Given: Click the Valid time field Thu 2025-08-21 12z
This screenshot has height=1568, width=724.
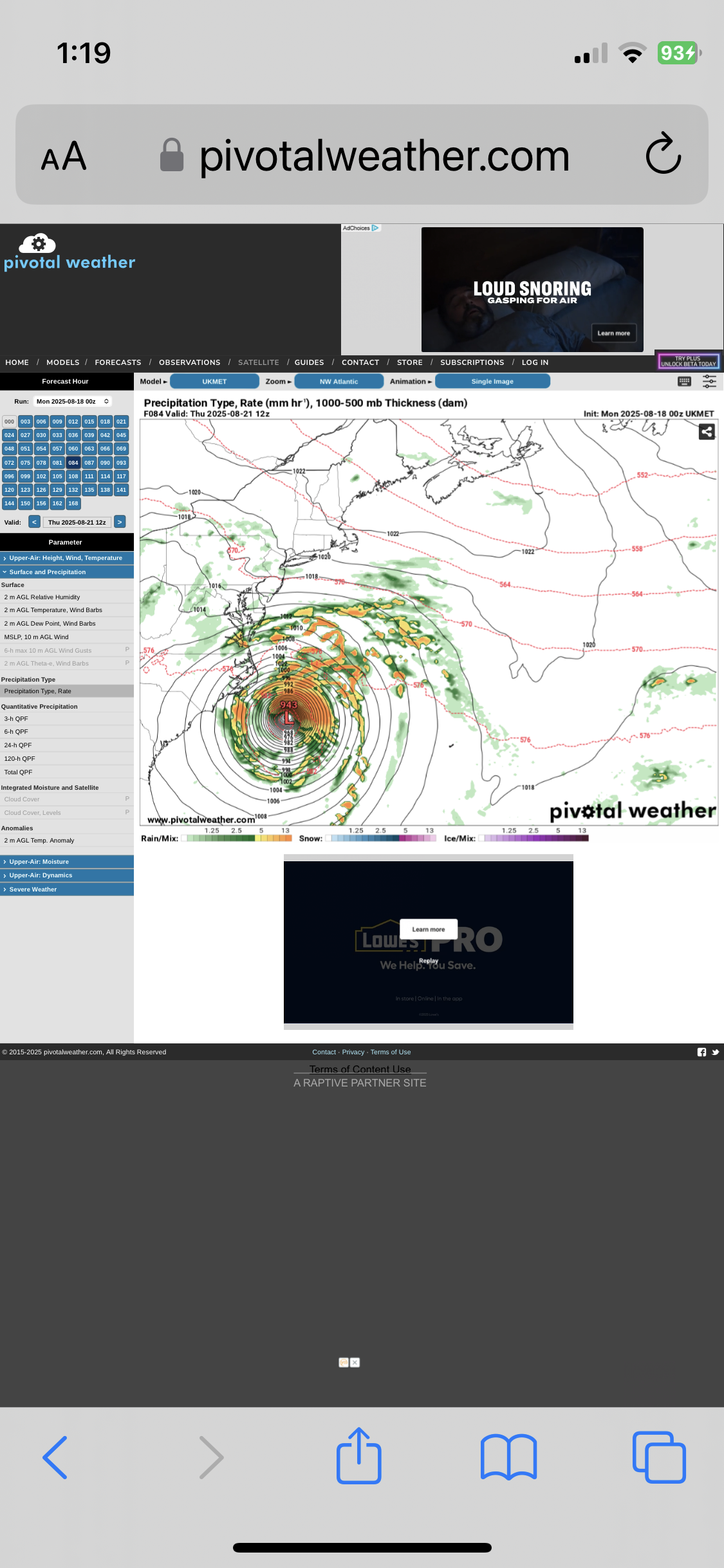Looking at the screenshot, I should point(77,522).
